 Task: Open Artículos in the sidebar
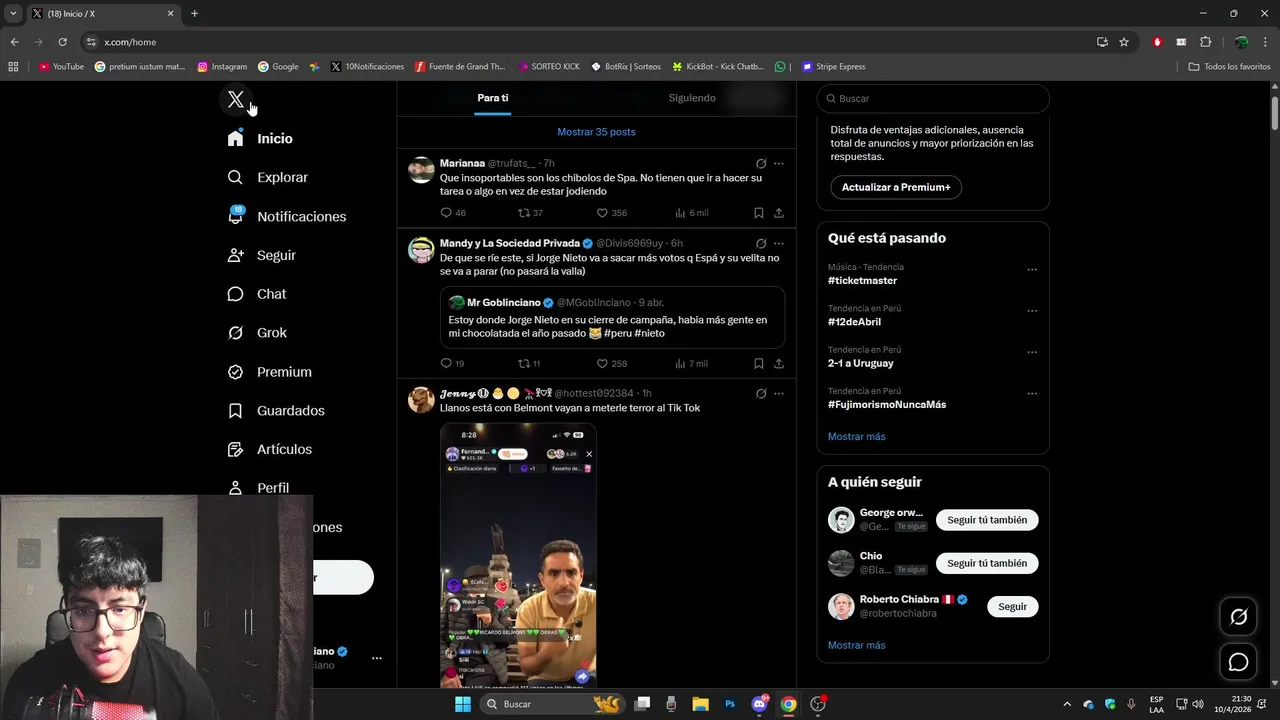pyautogui.click(x=269, y=450)
